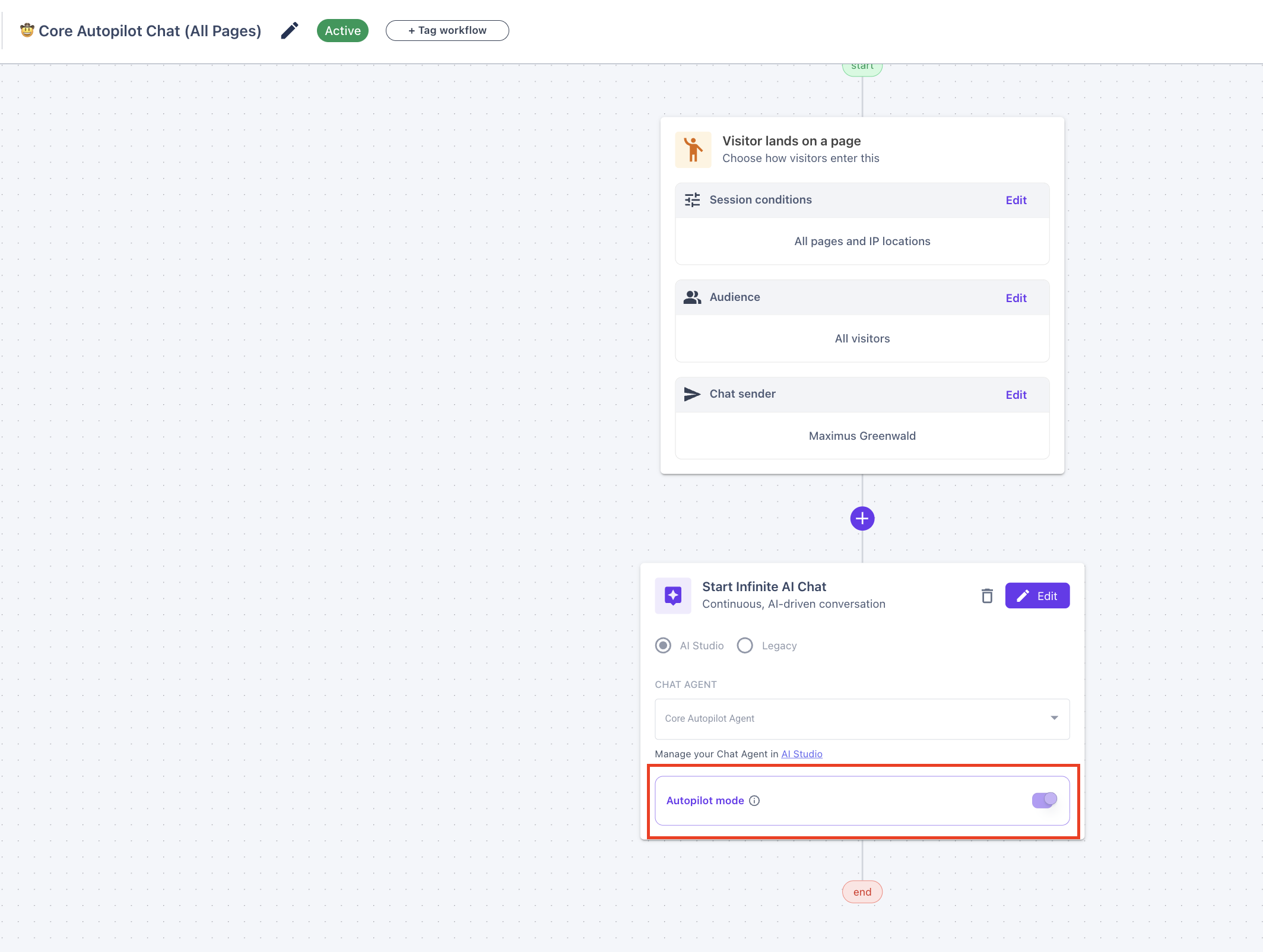Edit the Chat sender section
Viewport: 1263px width, 952px height.
(x=1016, y=395)
